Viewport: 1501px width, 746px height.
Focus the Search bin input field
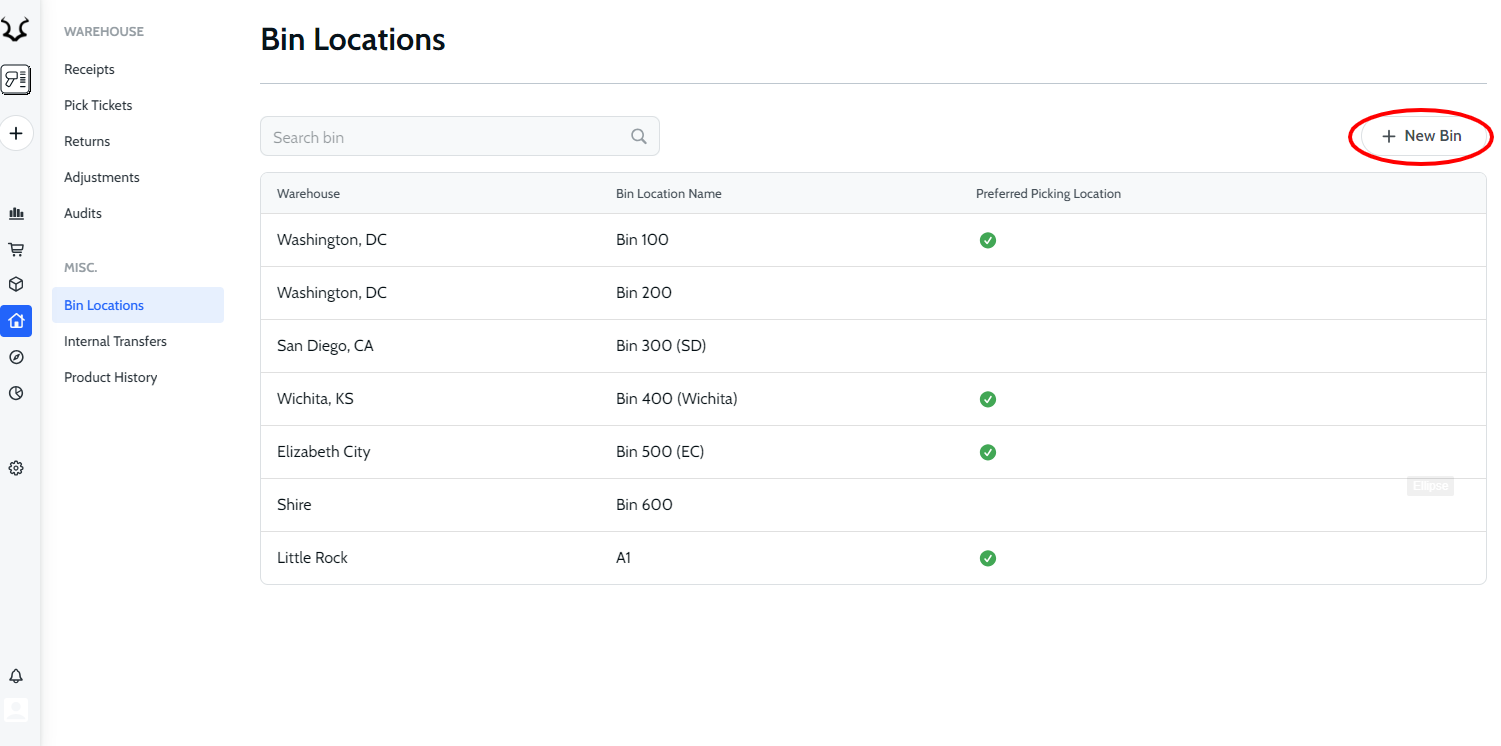[445, 137]
